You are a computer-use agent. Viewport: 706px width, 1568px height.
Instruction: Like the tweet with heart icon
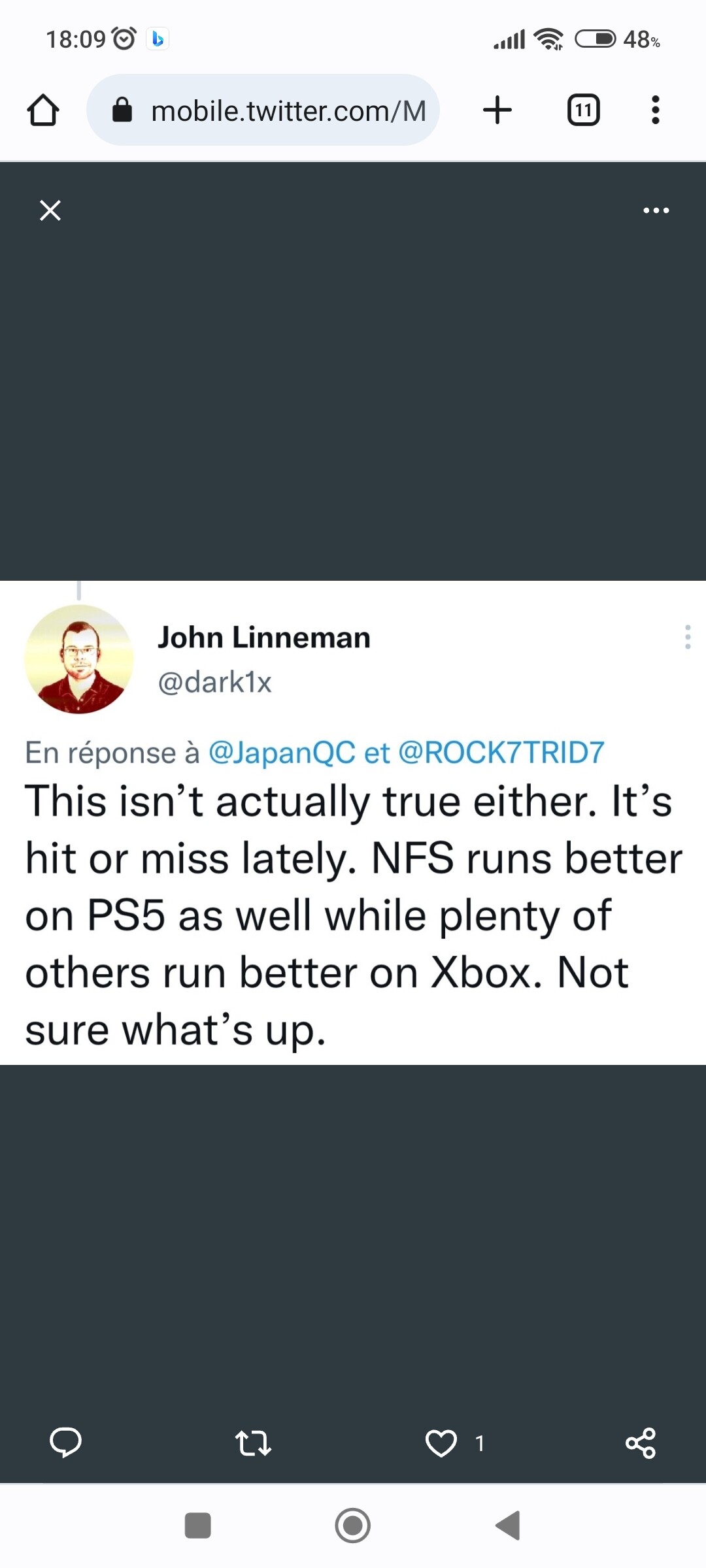pyautogui.click(x=441, y=1443)
